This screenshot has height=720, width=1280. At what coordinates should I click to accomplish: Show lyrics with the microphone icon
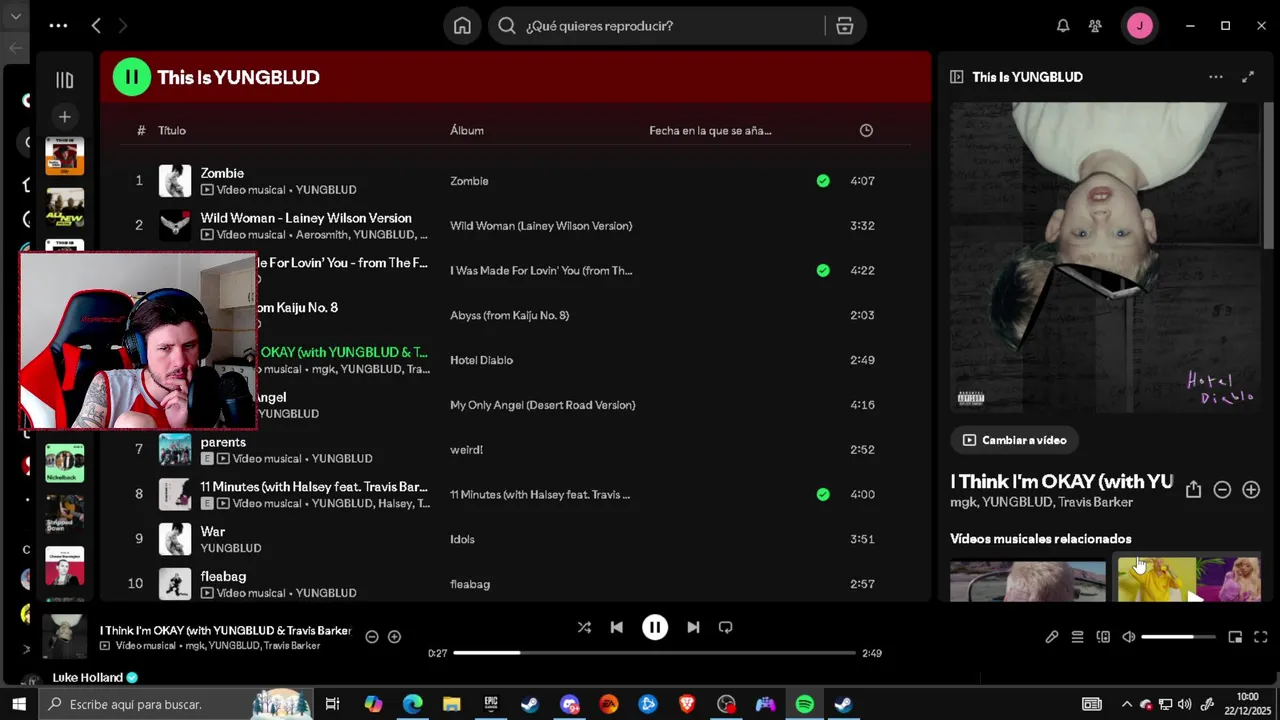(1052, 637)
